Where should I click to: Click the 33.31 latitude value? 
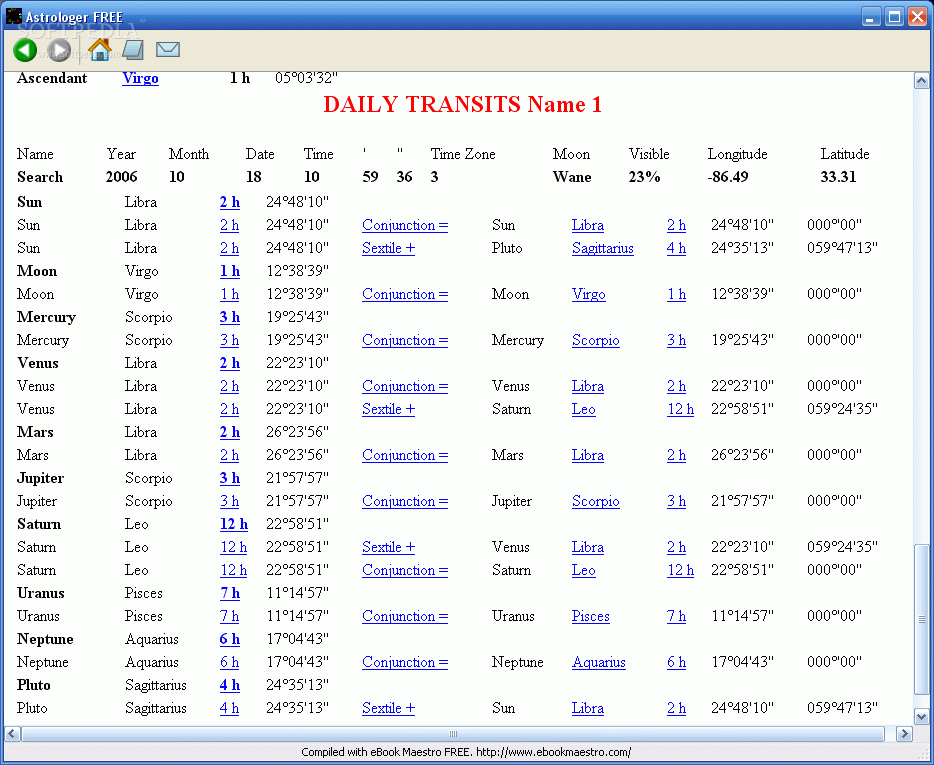[838, 177]
